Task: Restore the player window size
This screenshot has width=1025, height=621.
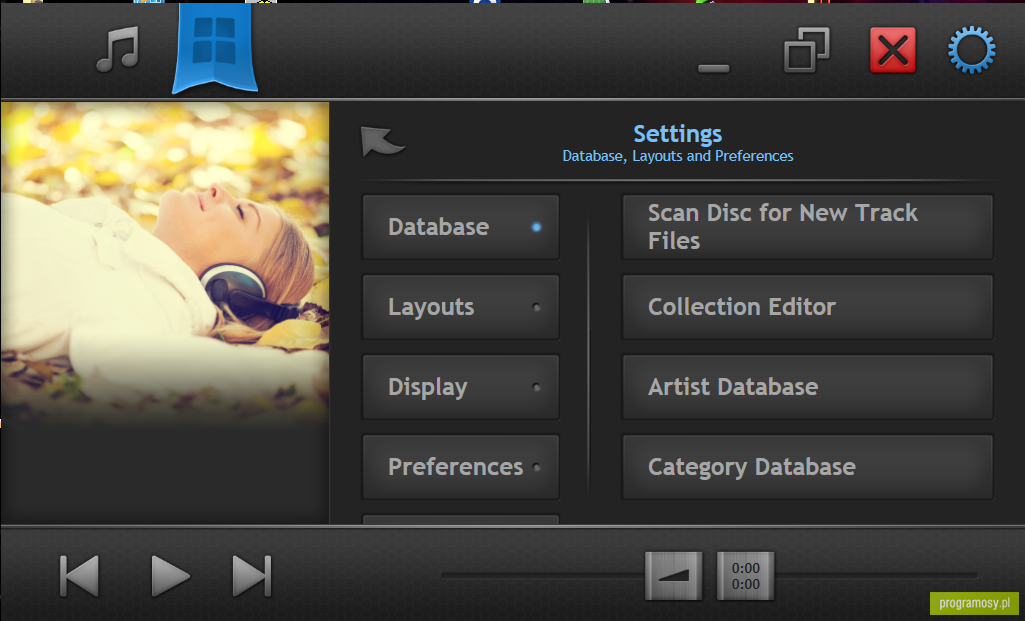Action: pos(807,50)
